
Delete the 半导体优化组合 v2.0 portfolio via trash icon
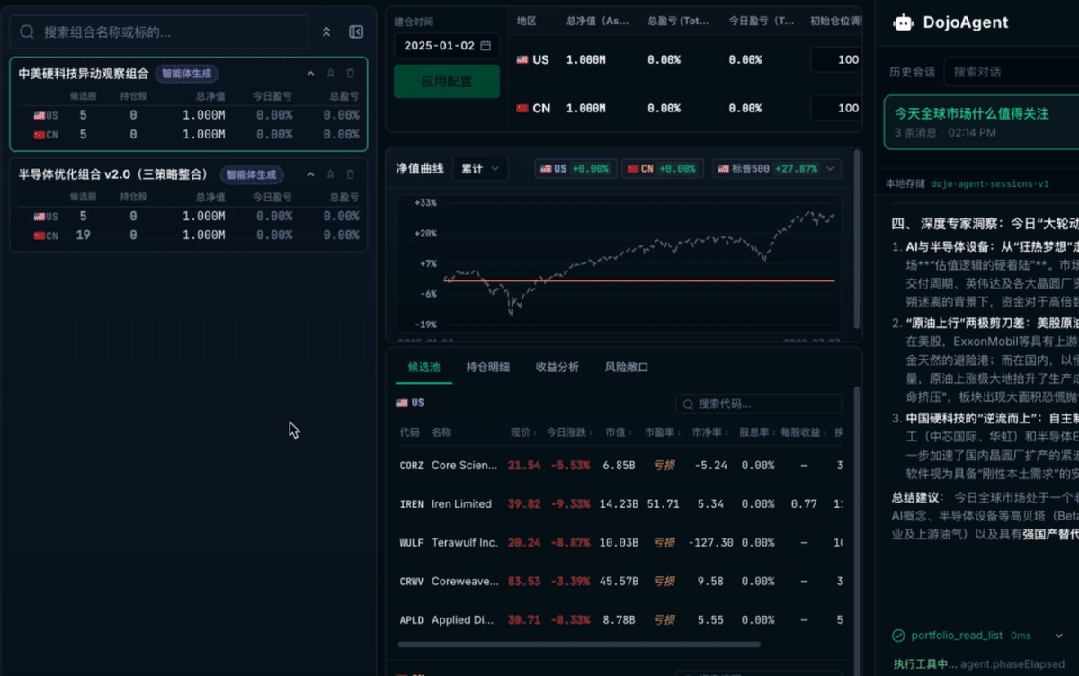coord(350,174)
